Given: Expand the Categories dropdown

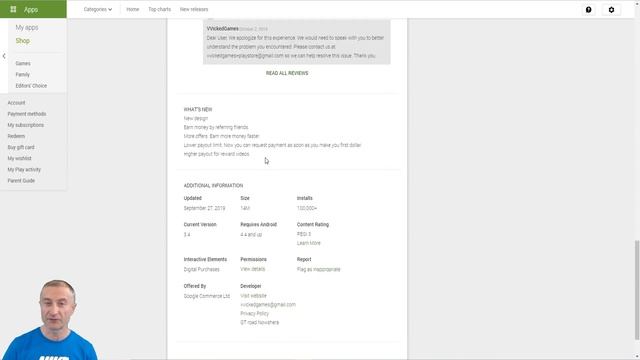Looking at the screenshot, I should click(98, 9).
